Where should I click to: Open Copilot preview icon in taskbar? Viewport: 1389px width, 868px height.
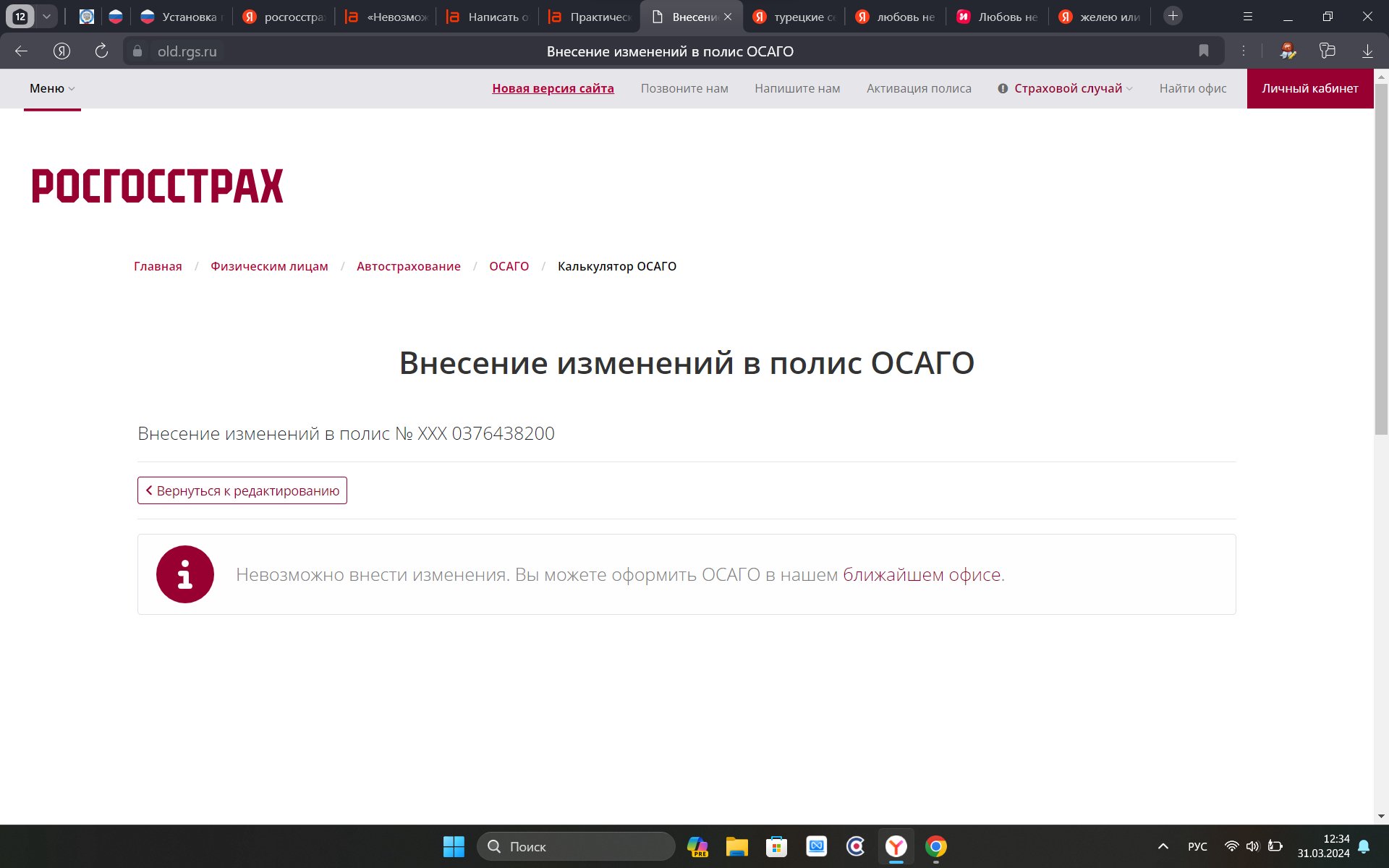(x=697, y=846)
